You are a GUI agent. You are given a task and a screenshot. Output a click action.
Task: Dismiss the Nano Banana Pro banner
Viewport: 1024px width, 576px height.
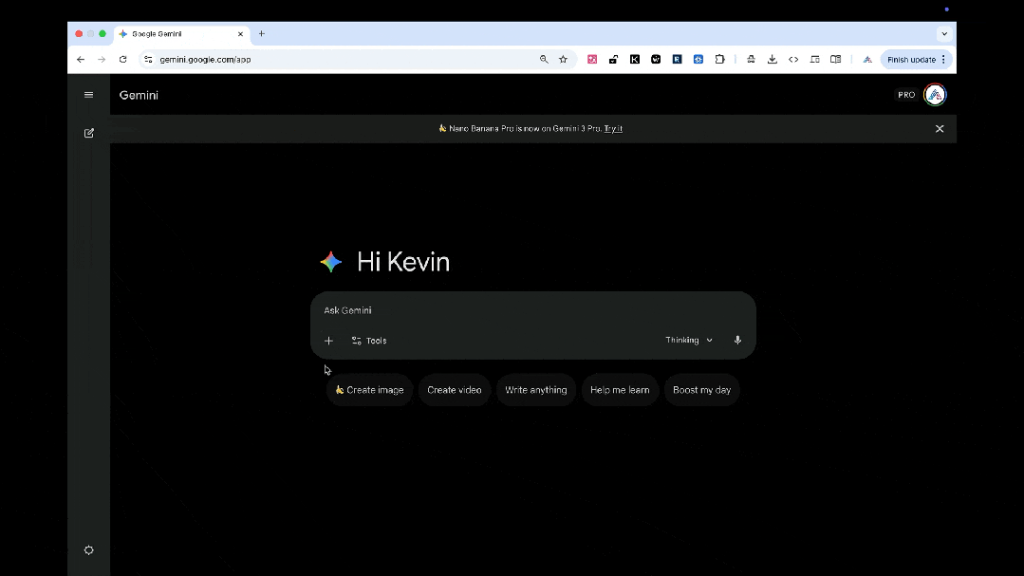[x=939, y=129]
